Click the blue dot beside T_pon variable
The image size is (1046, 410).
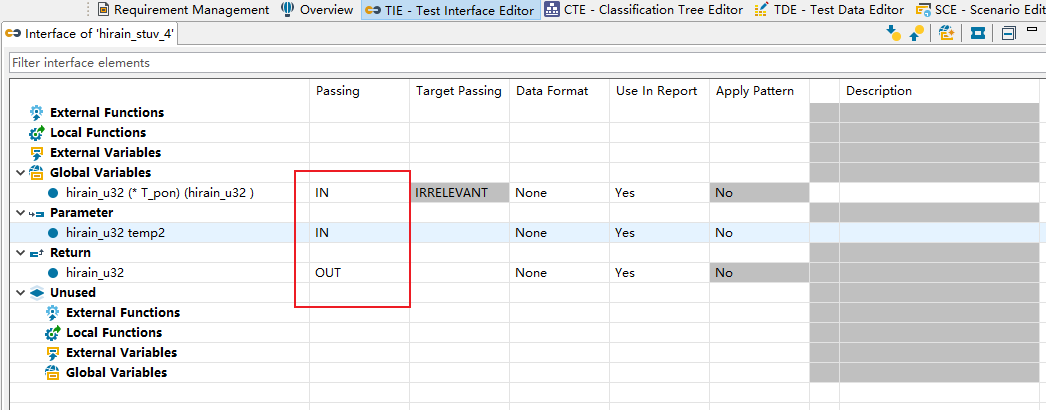(x=53, y=193)
